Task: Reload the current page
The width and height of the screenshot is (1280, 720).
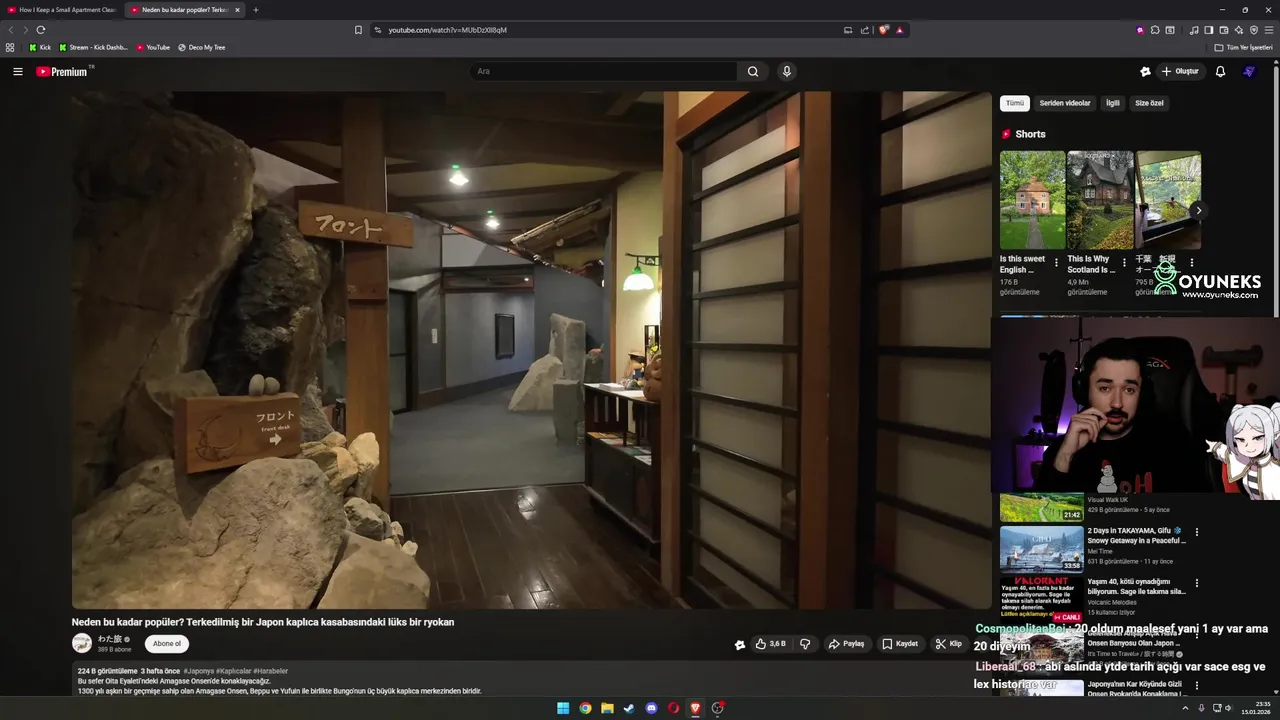Action: pyautogui.click(x=41, y=30)
